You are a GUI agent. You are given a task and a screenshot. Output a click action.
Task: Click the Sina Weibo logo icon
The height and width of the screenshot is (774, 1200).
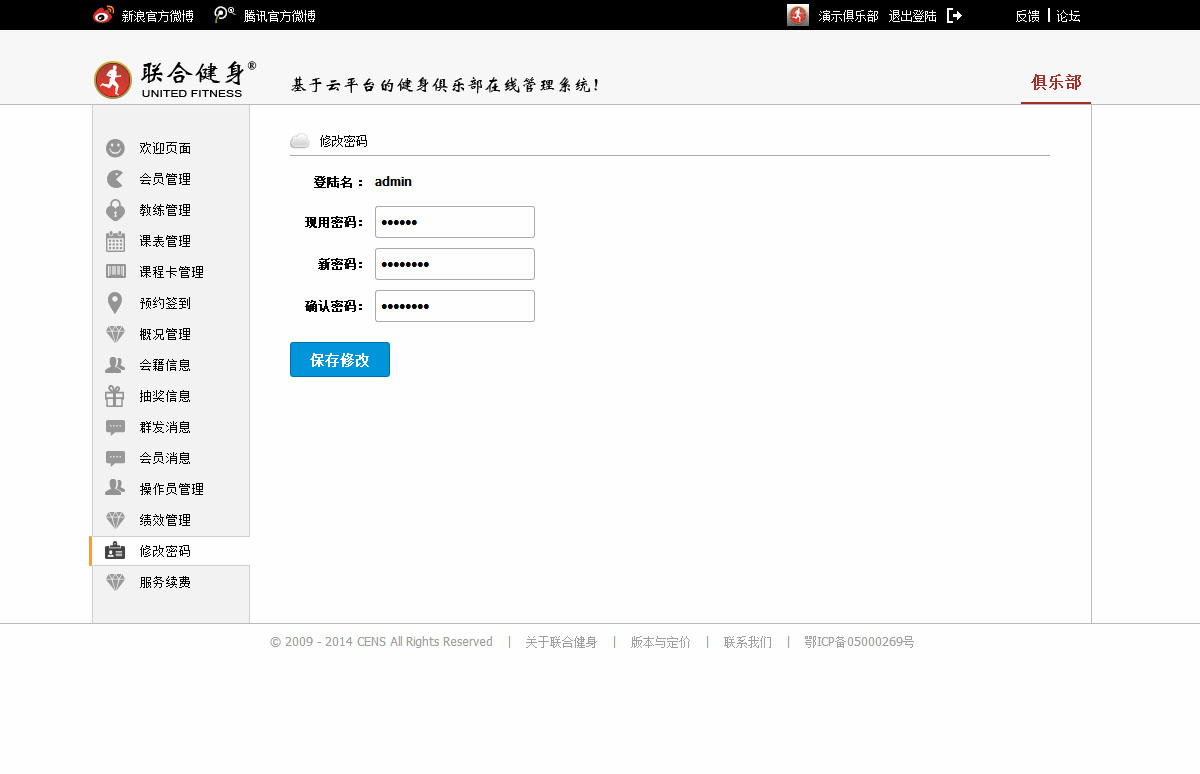103,15
